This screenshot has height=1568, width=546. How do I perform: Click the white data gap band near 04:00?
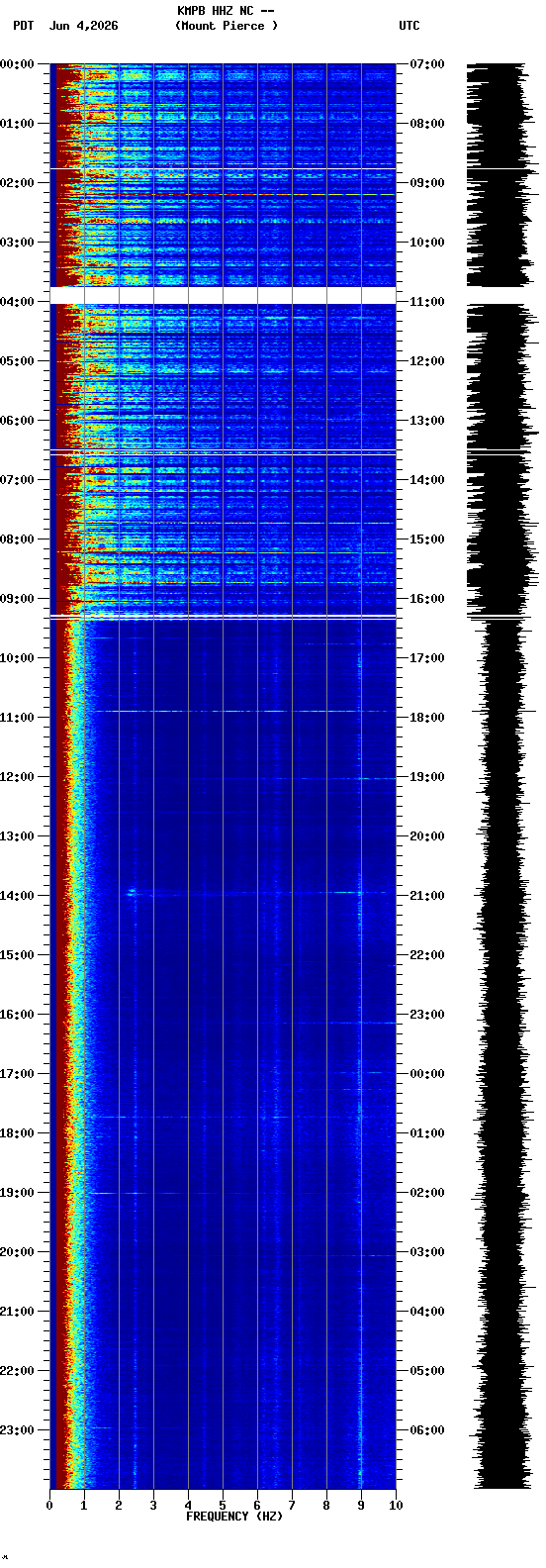pos(223,295)
